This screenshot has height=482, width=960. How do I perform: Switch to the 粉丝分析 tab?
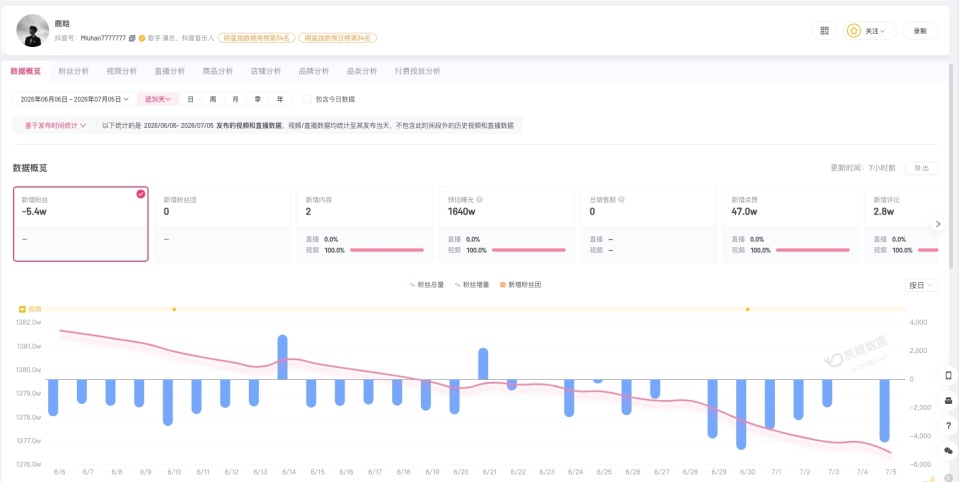(x=73, y=71)
